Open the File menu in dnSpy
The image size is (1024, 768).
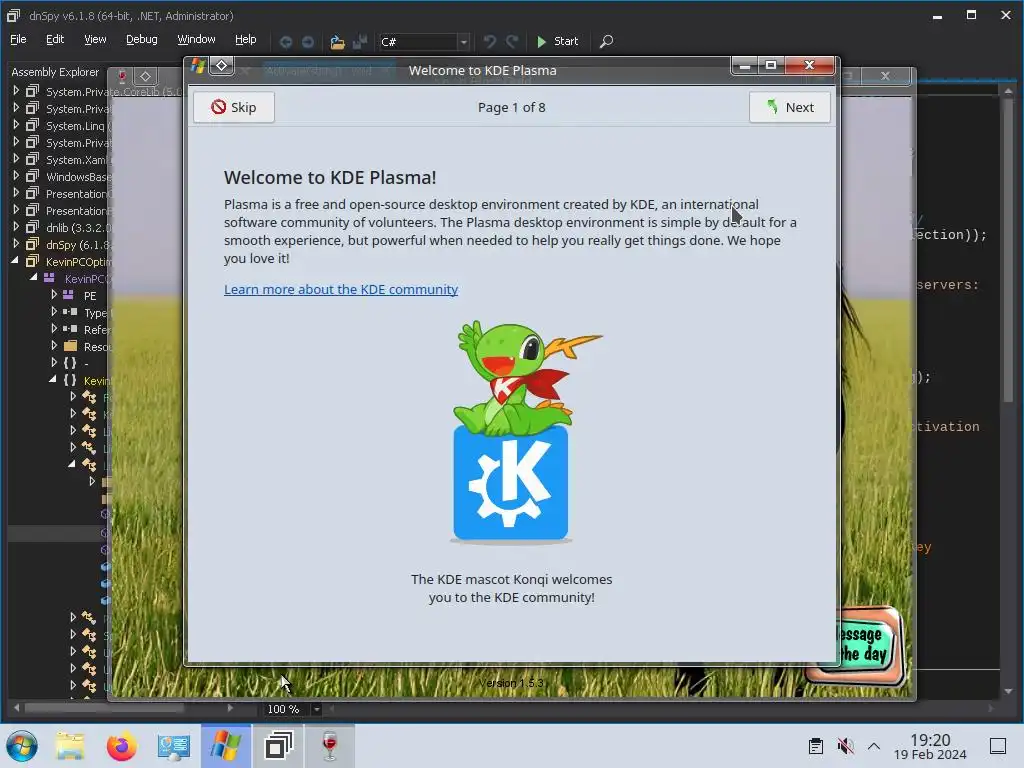click(x=18, y=39)
